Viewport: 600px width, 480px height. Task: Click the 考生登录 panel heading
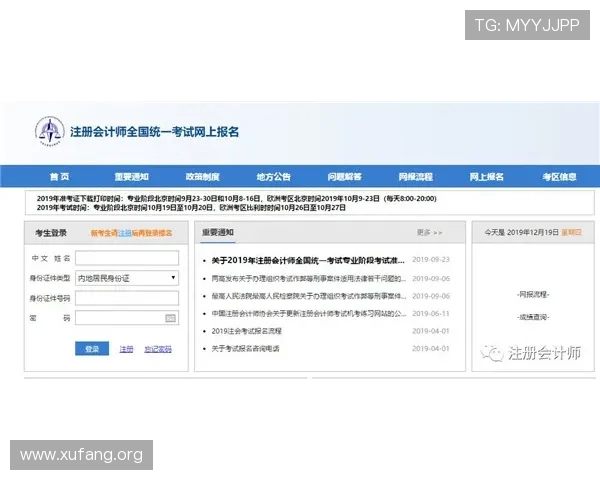(51, 233)
